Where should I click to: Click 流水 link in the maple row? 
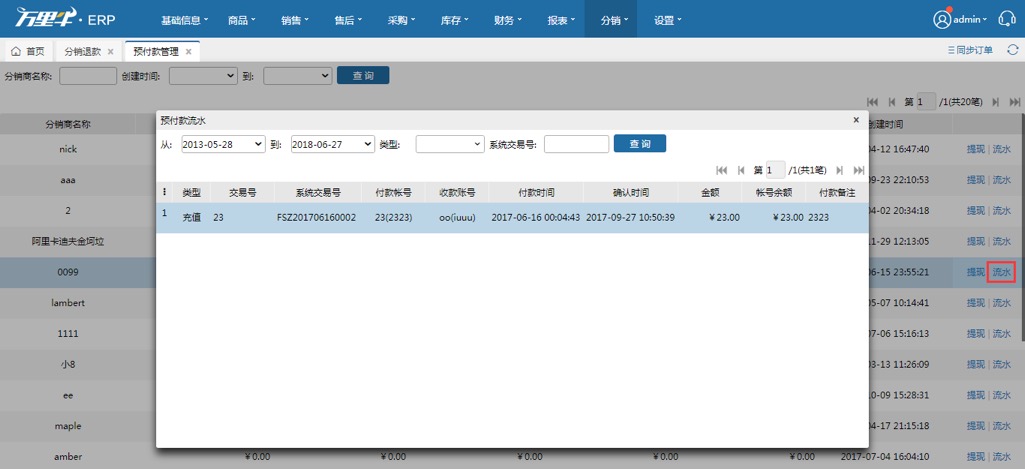pos(1001,426)
